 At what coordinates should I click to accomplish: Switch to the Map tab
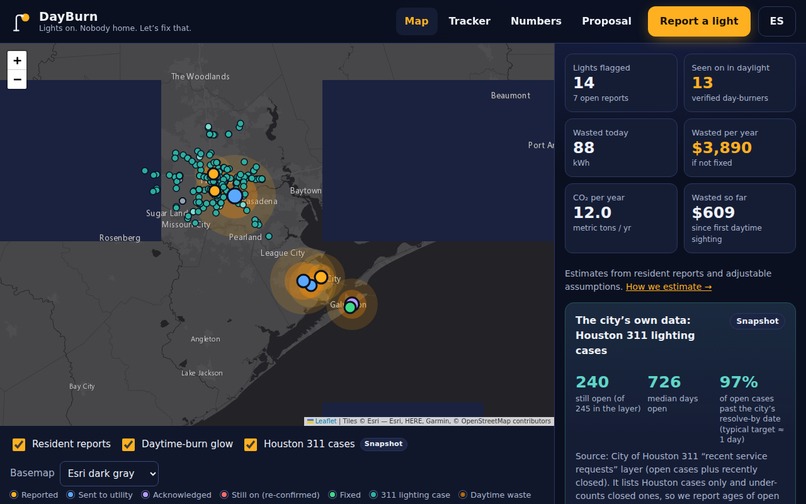[416, 21]
